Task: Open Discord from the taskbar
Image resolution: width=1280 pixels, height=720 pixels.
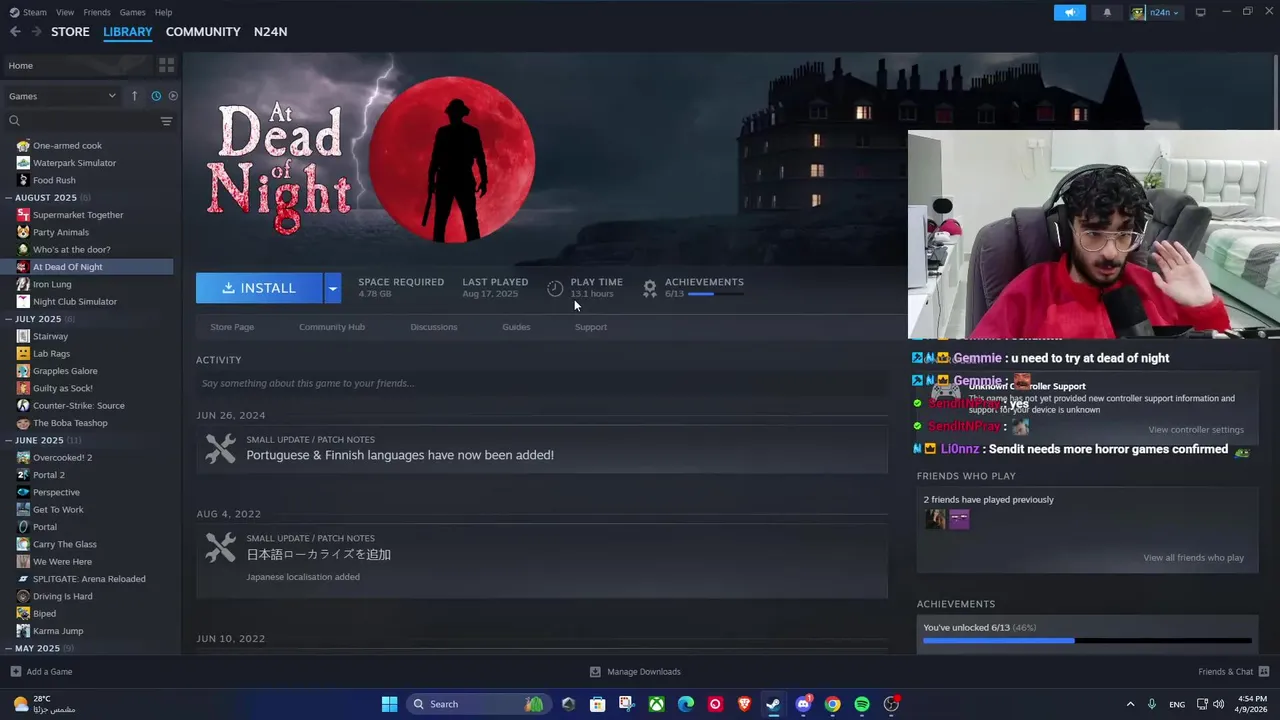Action: [x=803, y=704]
